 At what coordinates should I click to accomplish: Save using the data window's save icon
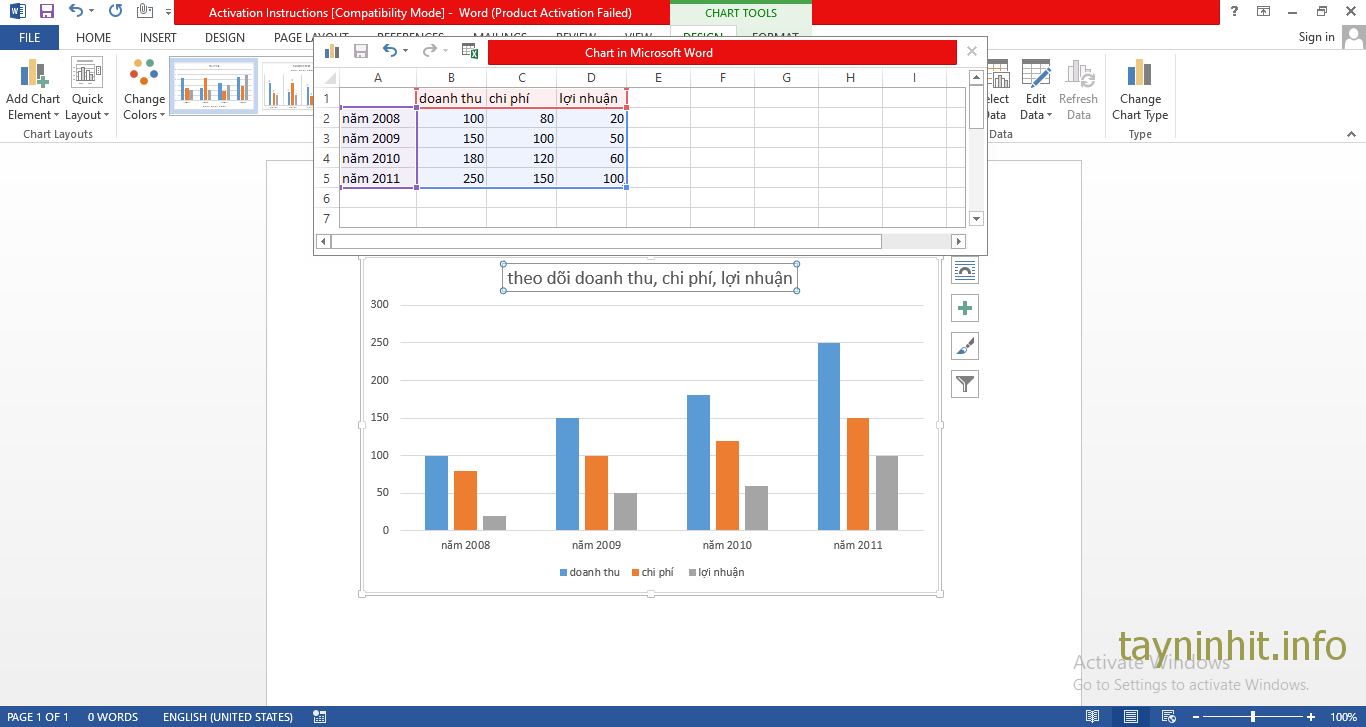361,51
